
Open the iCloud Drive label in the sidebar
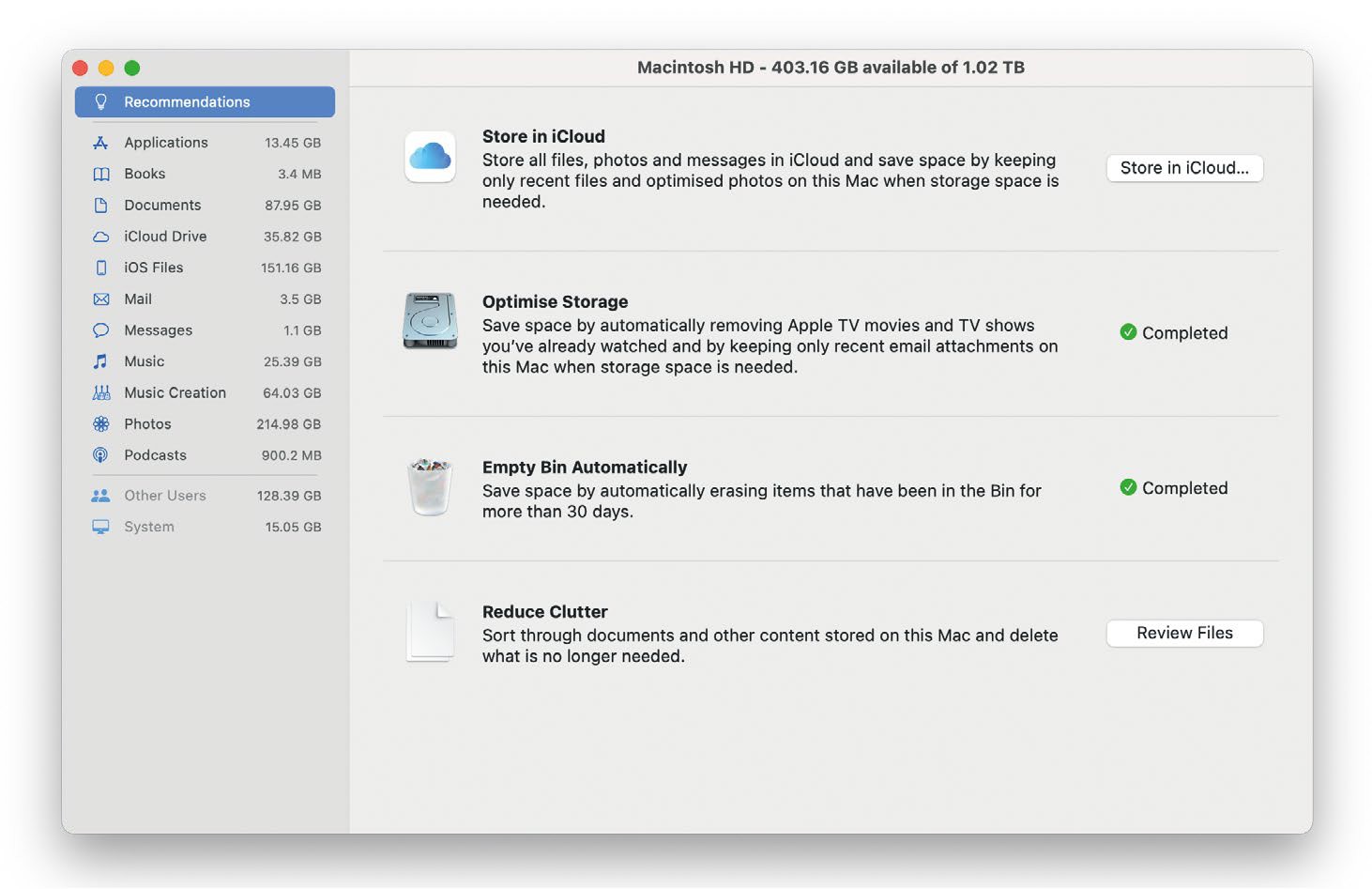point(165,237)
